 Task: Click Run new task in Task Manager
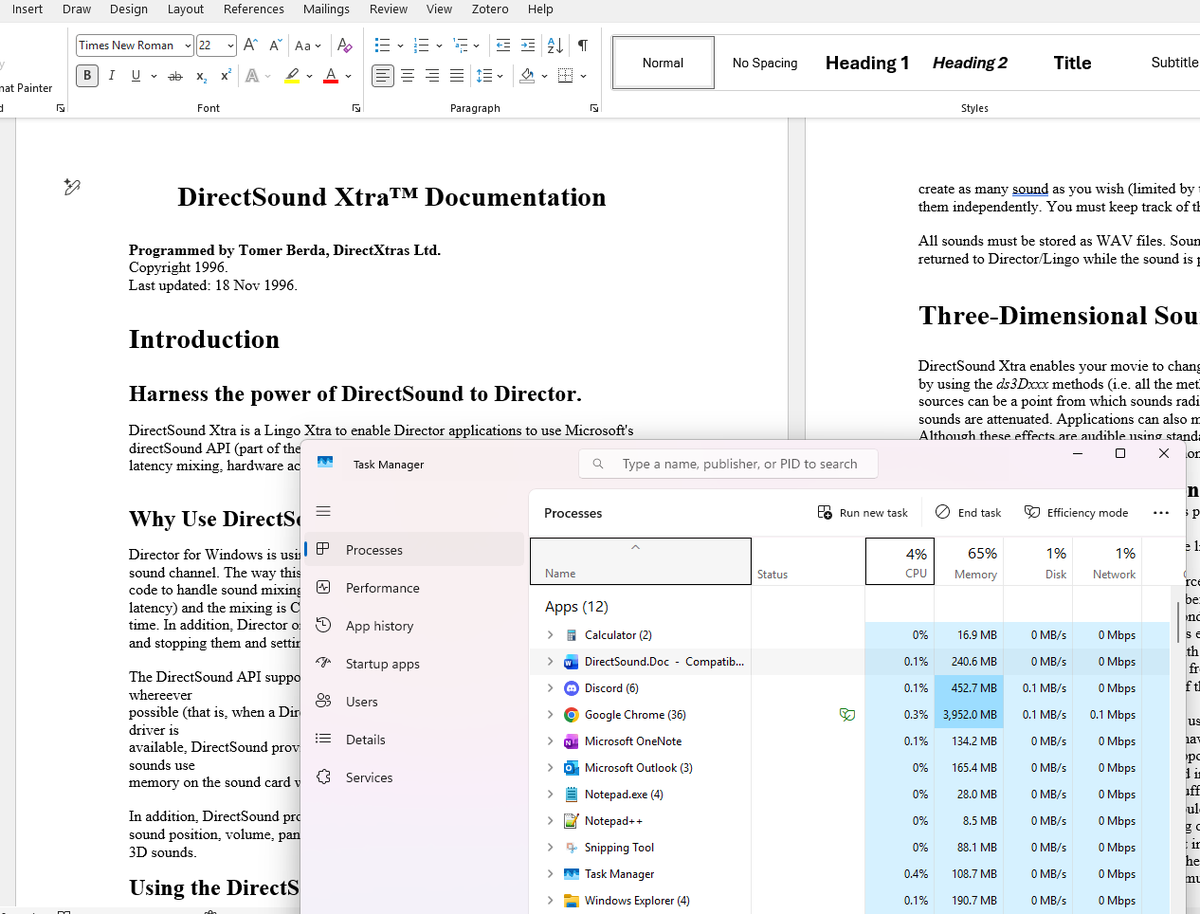point(862,512)
